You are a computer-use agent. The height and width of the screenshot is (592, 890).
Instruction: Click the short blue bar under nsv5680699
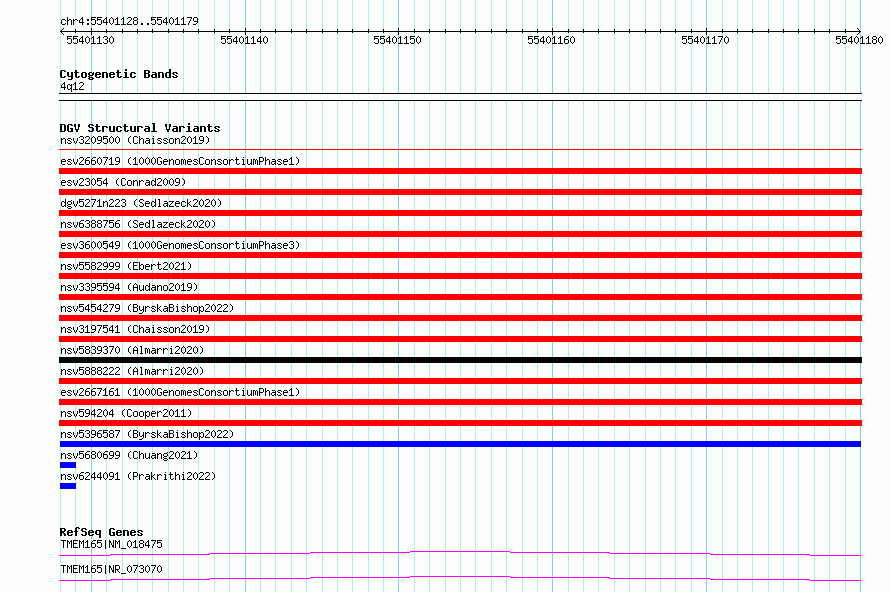(x=68, y=465)
